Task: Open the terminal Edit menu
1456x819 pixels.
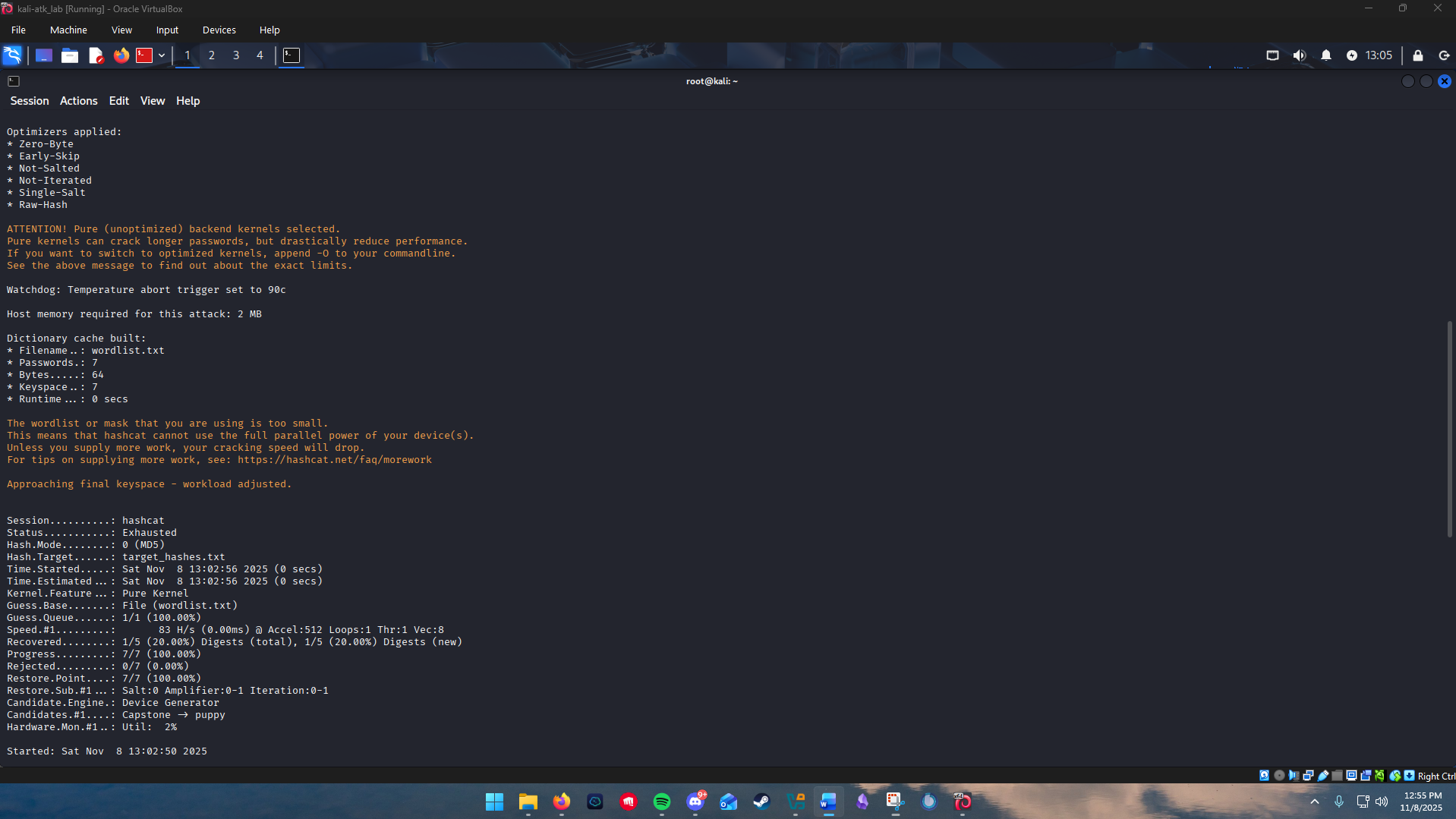Action: pyautogui.click(x=119, y=101)
